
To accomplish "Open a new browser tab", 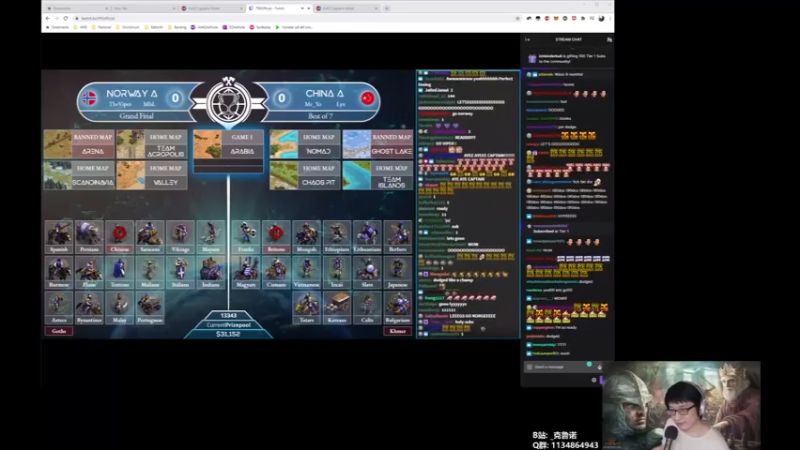I will tap(387, 8).
